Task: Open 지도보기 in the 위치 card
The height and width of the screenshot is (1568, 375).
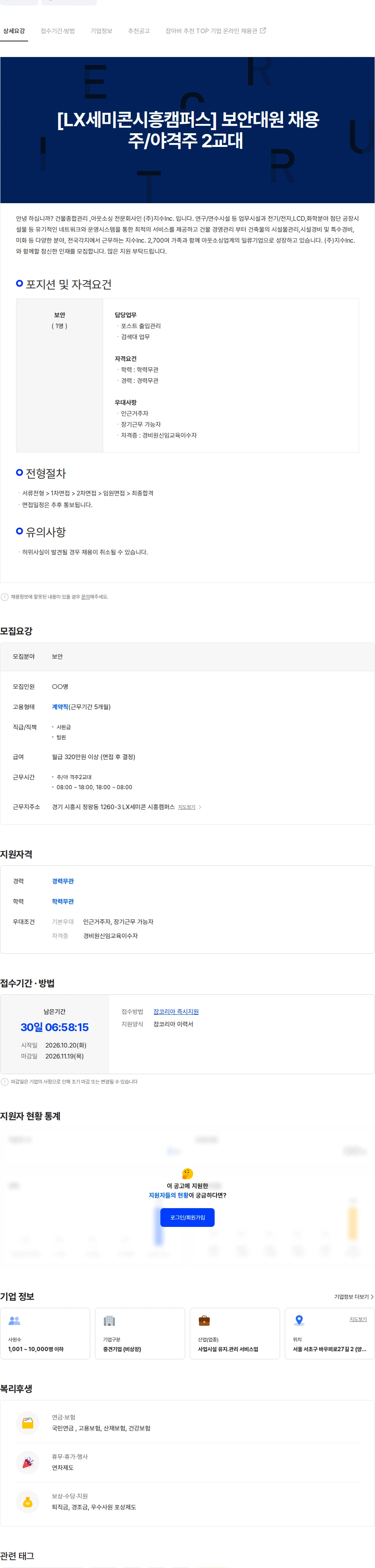Action: [x=358, y=1319]
